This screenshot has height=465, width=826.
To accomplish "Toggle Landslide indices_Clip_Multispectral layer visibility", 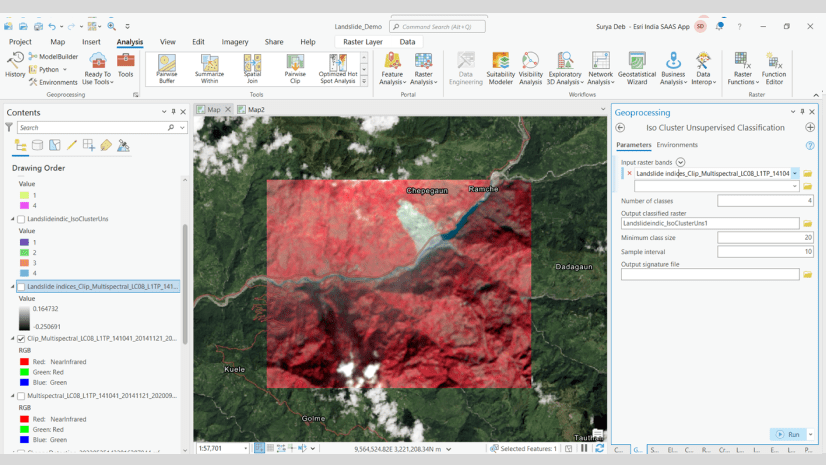I will 21,286.
